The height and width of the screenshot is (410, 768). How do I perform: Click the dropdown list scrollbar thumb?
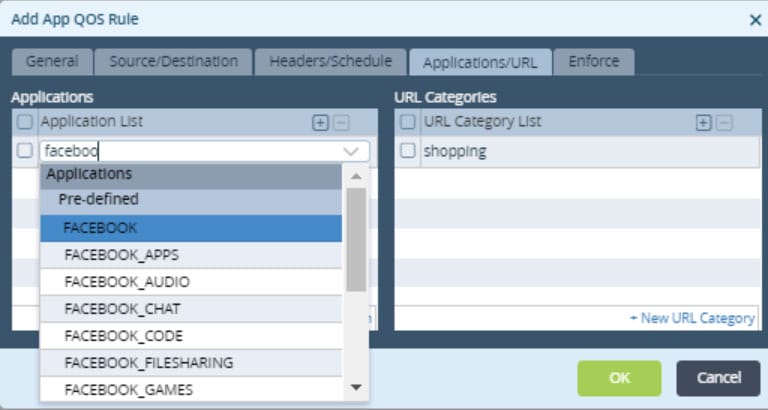coord(356,240)
